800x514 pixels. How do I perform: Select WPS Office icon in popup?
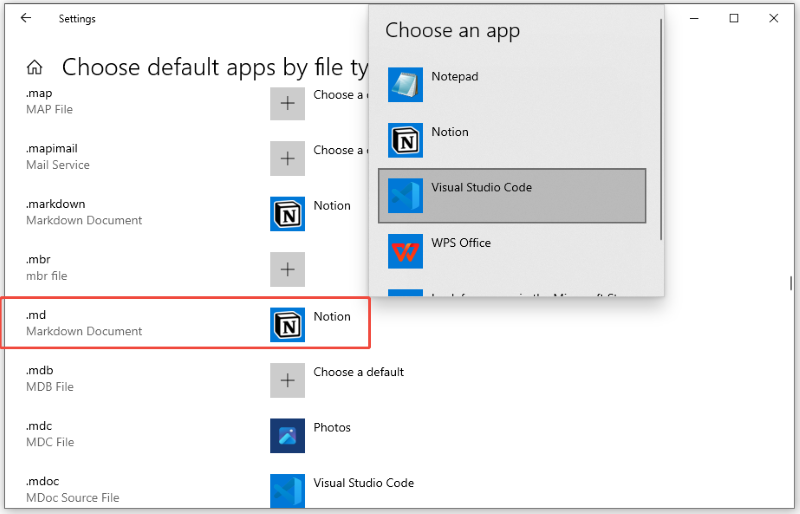(405, 251)
